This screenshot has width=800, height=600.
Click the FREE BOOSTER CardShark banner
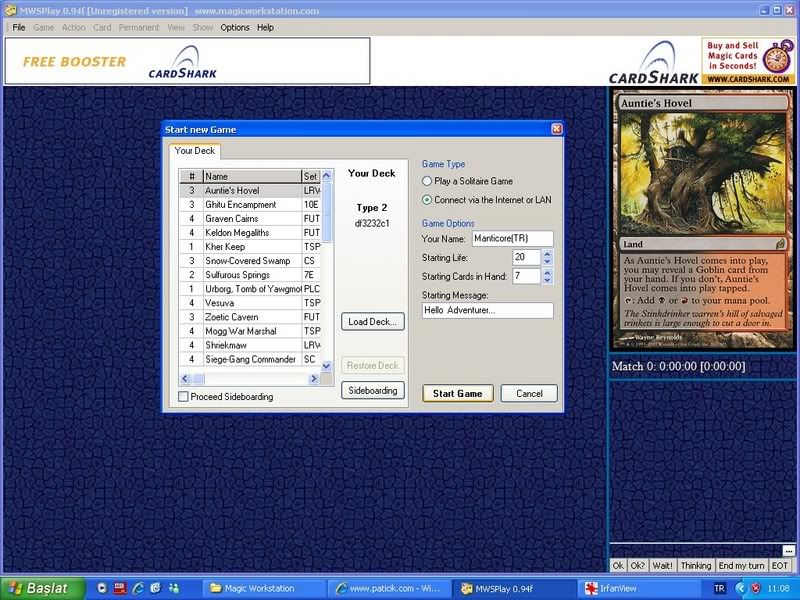(187, 61)
